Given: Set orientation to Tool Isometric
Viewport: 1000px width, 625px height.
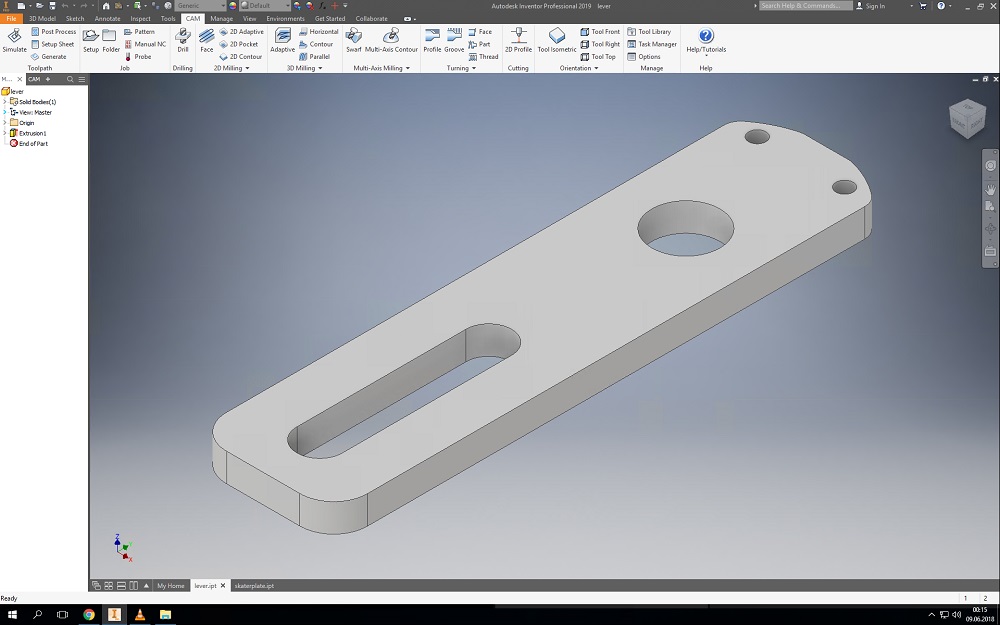Looking at the screenshot, I should 557,40.
